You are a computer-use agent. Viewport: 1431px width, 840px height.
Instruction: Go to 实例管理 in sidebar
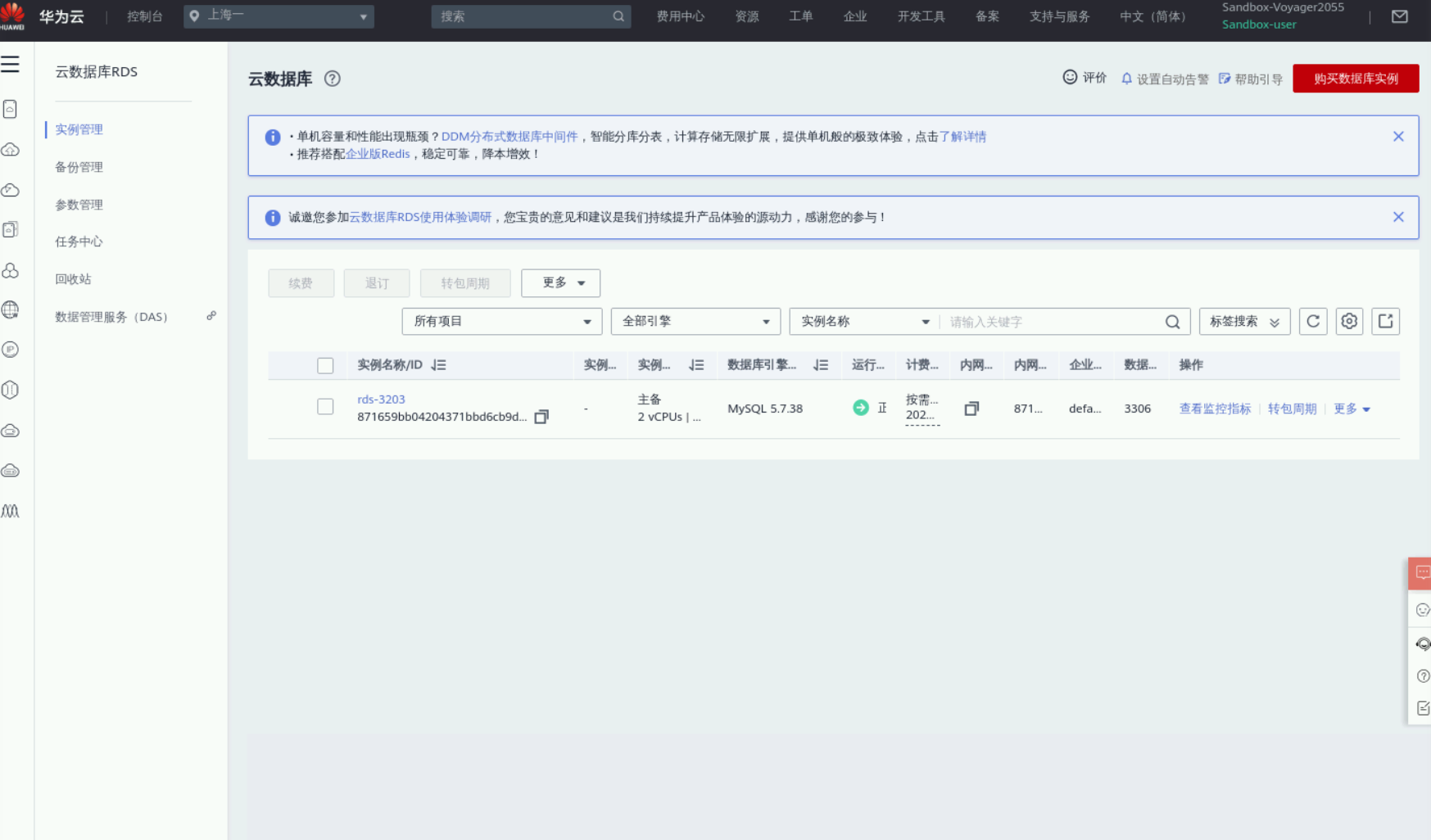pyautogui.click(x=79, y=129)
